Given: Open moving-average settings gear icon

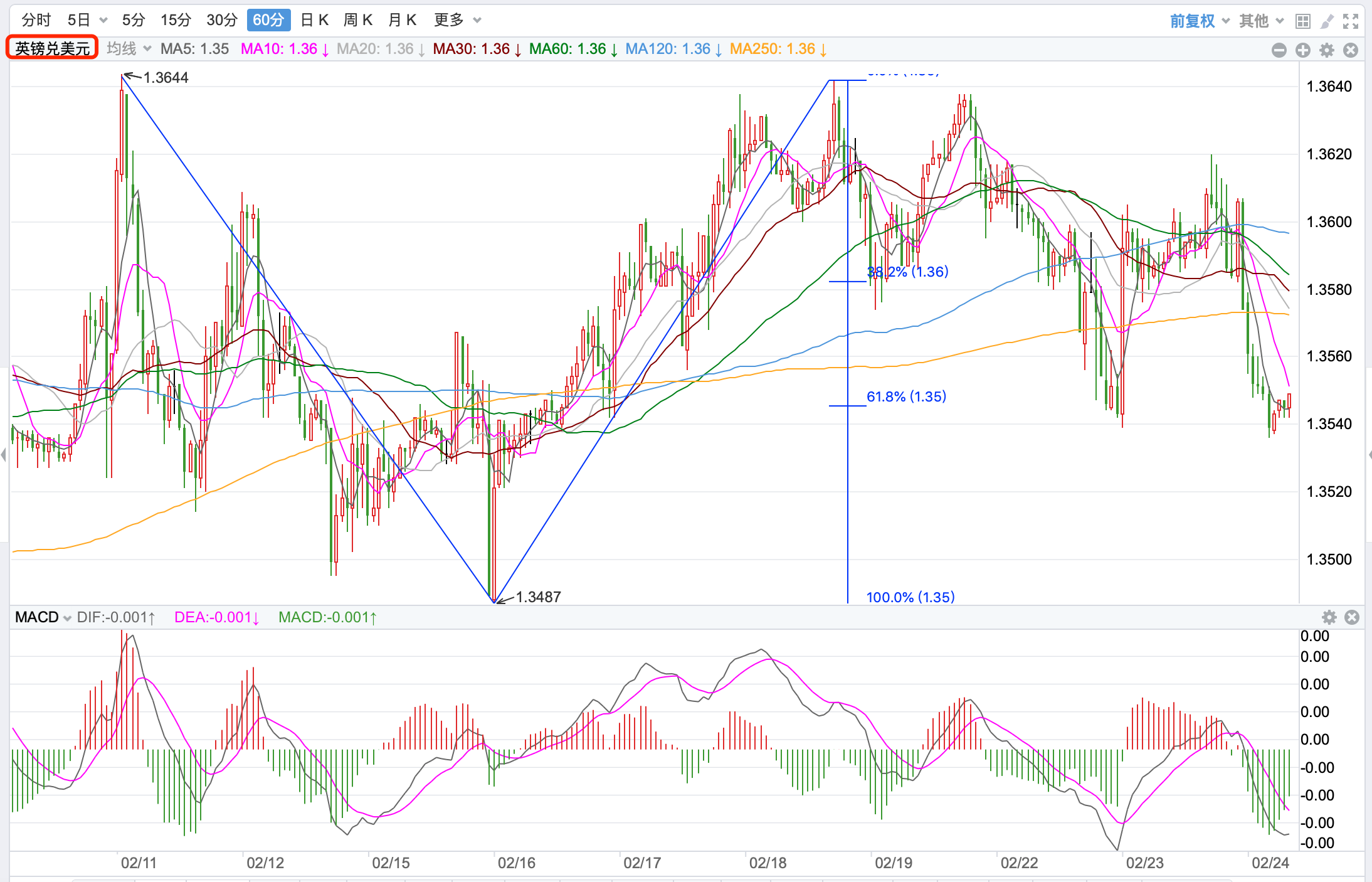Looking at the screenshot, I should tap(1327, 50).
